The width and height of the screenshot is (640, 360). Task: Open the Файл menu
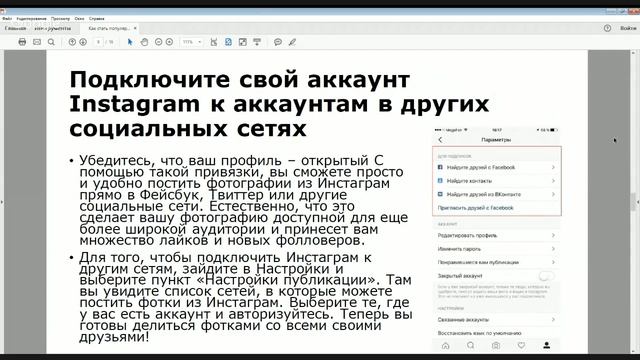(x=7, y=18)
